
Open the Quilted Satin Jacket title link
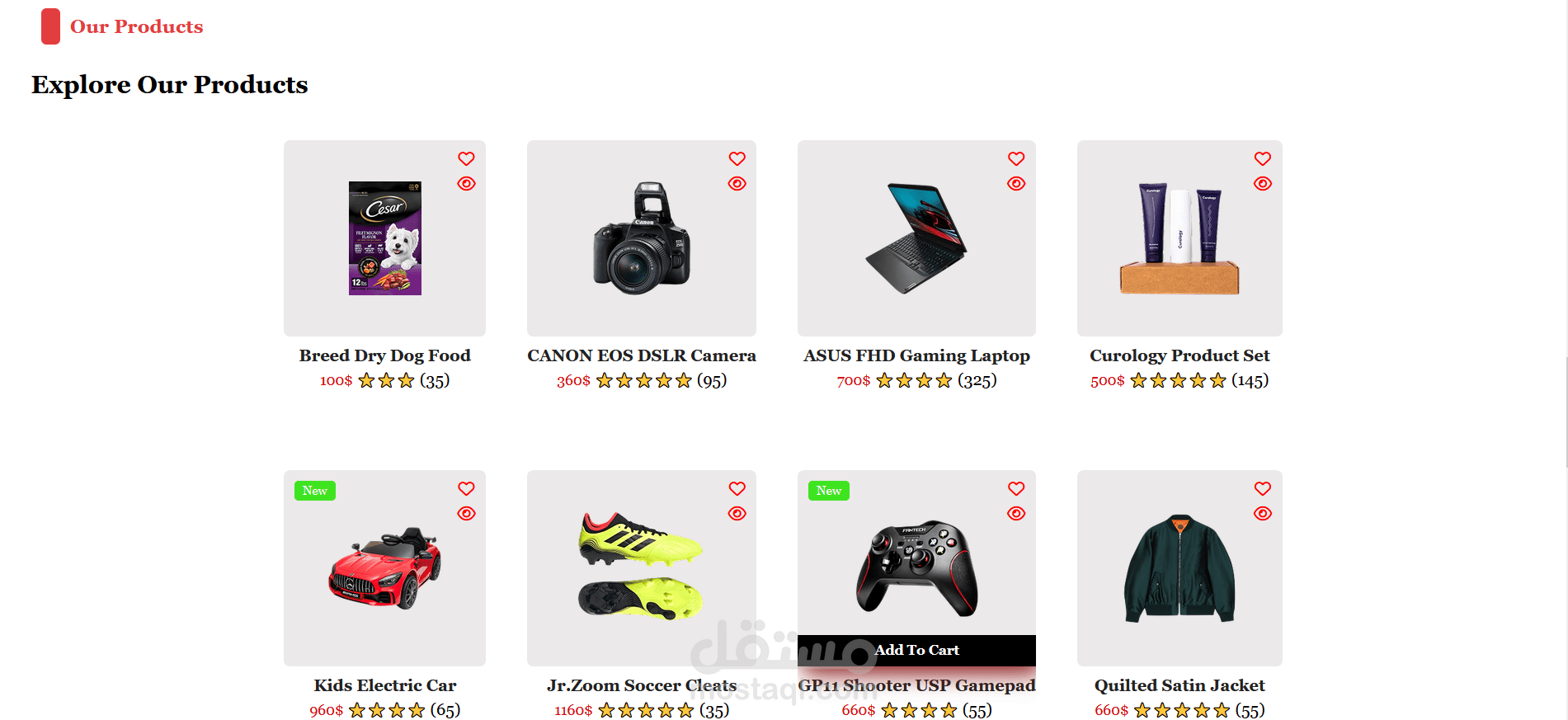click(x=1180, y=685)
